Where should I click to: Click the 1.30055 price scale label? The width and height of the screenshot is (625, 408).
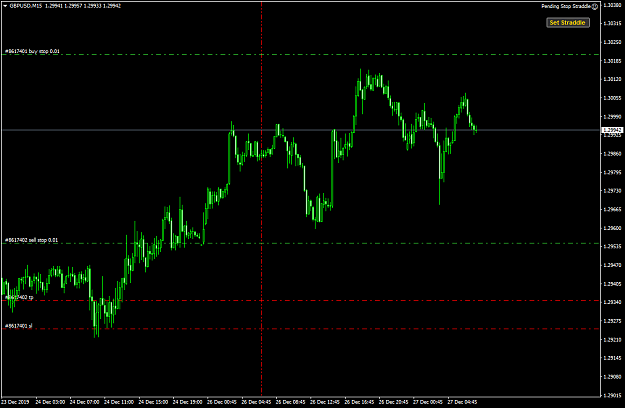pyautogui.click(x=612, y=98)
